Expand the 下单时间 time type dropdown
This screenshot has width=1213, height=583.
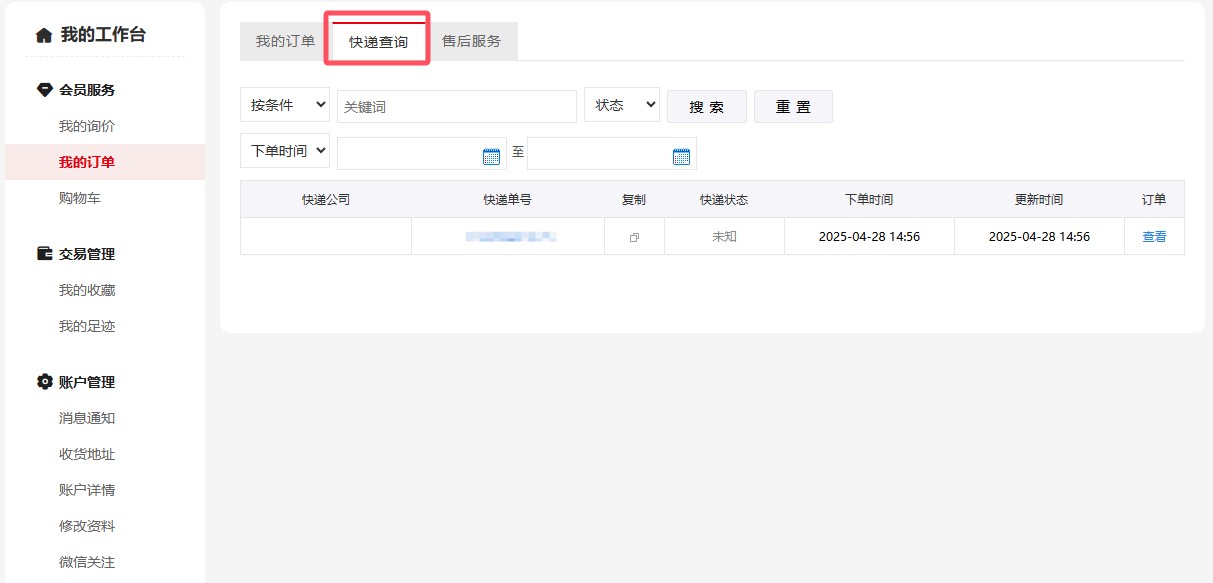285,151
